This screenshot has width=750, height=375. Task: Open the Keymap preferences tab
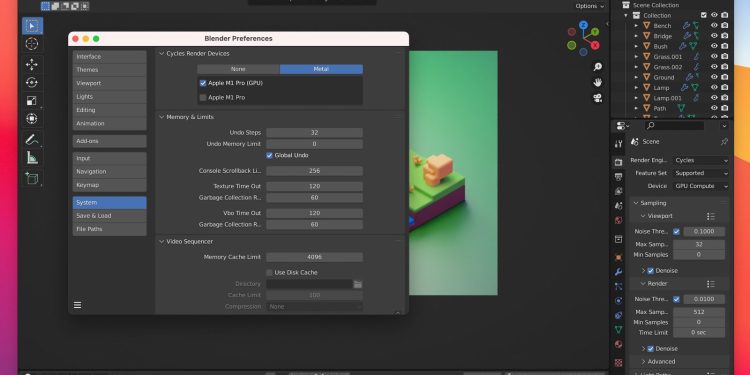[110, 185]
